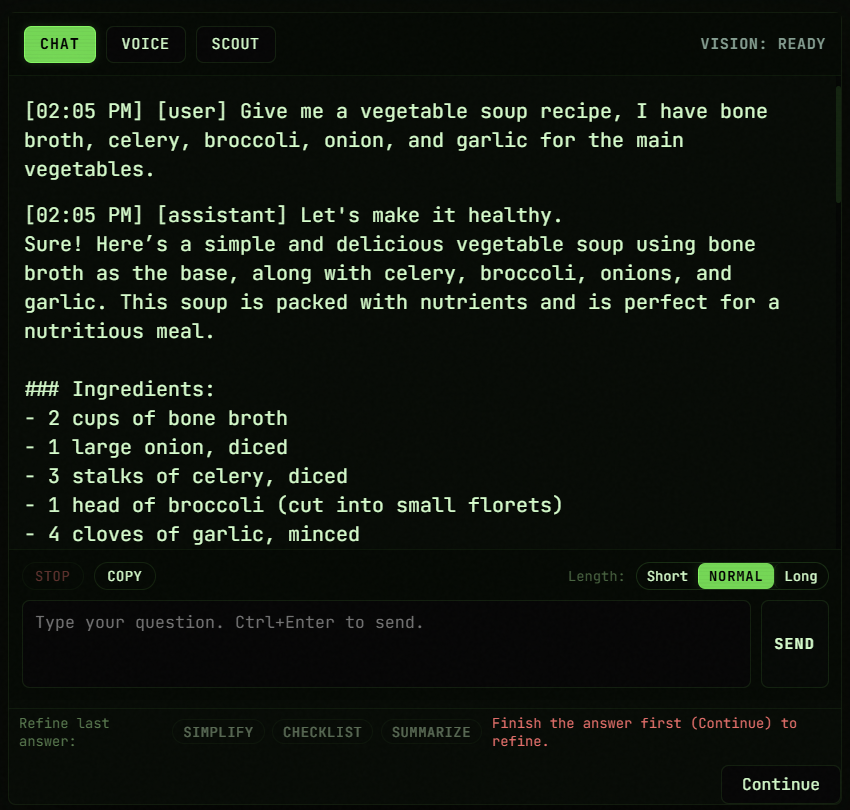Click the "1 large onion, diced" line
Screen dimensions: 850x810
[x=156, y=447]
